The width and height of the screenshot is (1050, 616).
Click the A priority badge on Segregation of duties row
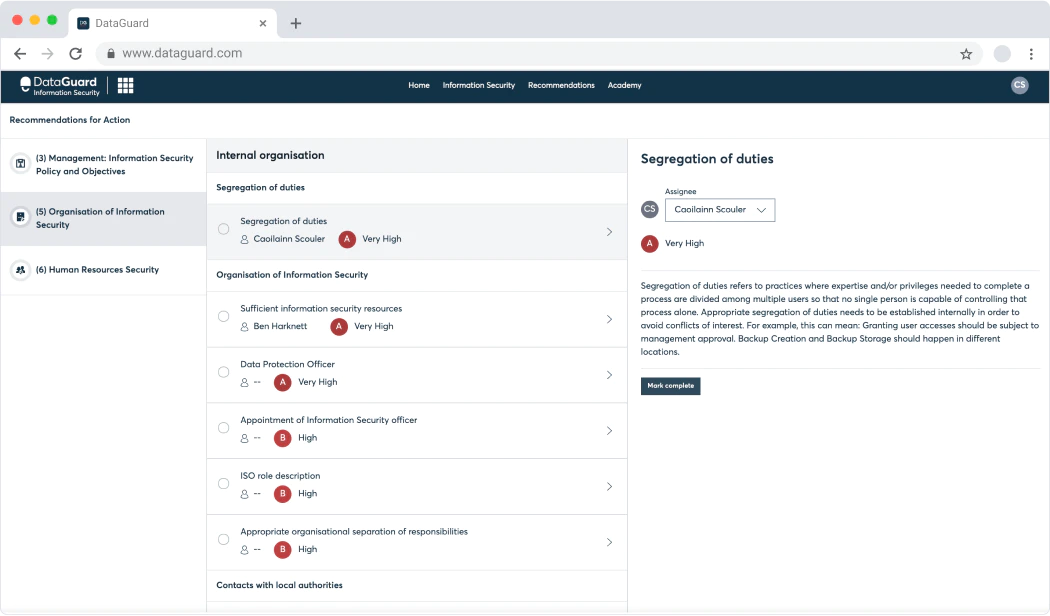pos(347,239)
